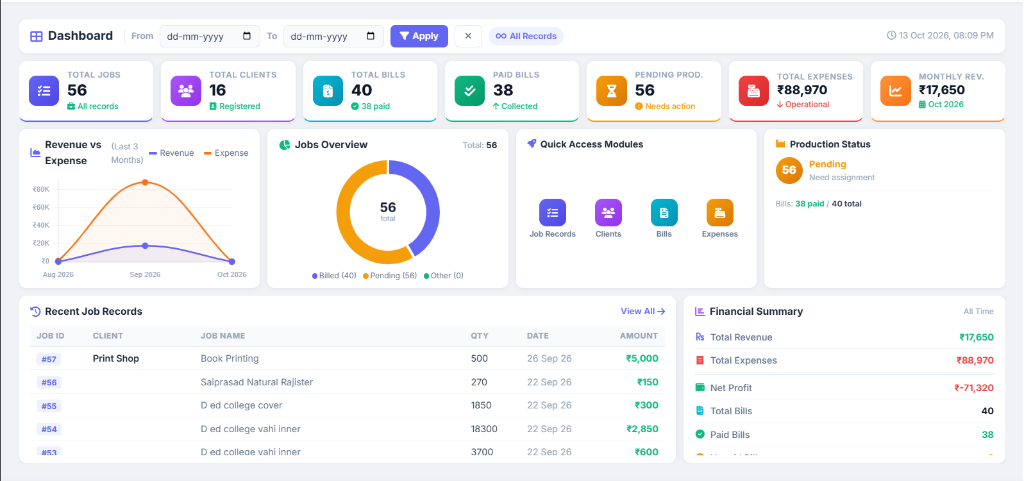Click the ₹88,970 Total Expenses summary value
This screenshot has width=1024, height=481.
click(x=975, y=360)
